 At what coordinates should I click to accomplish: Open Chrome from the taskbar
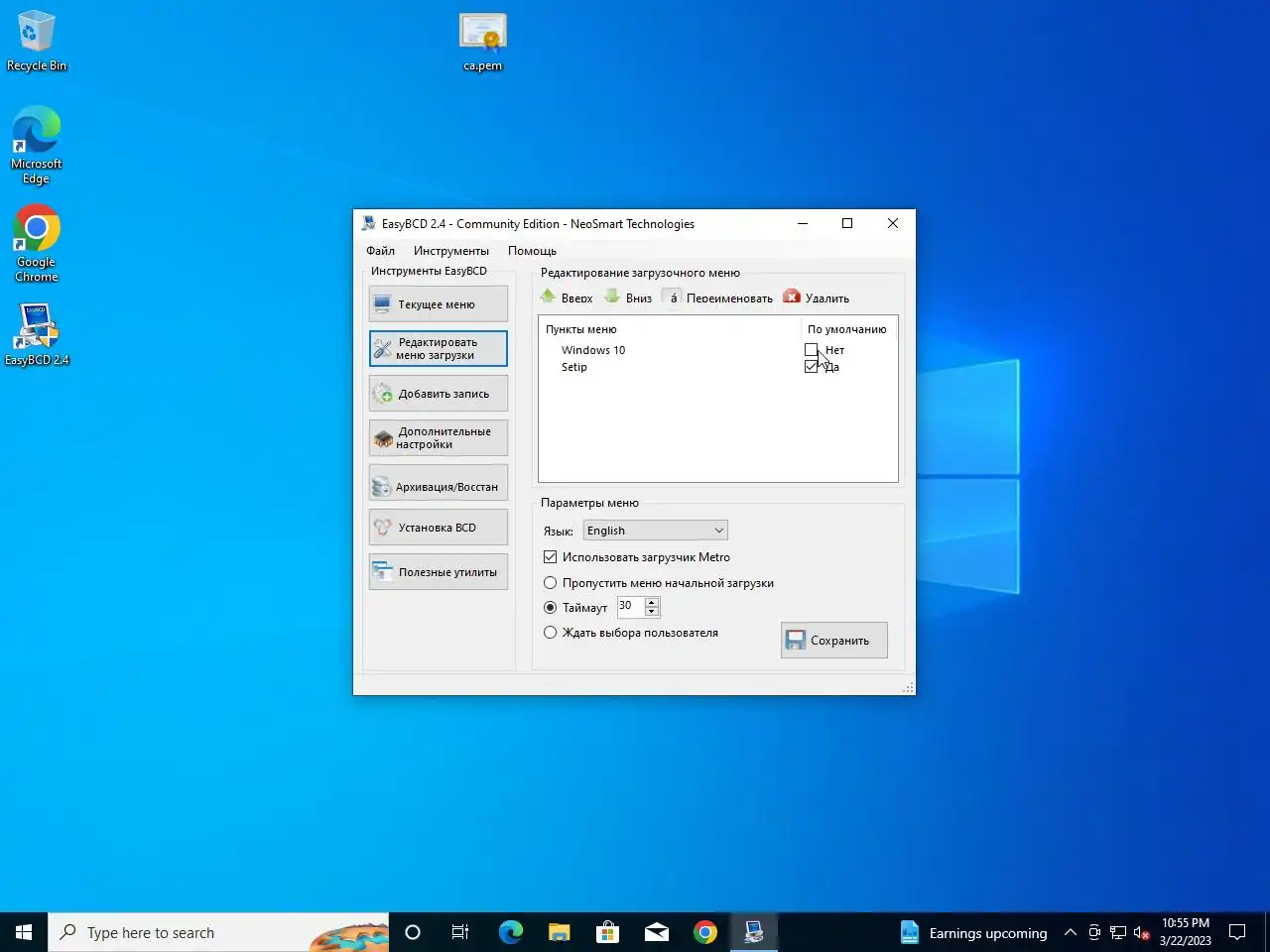[x=705, y=932]
